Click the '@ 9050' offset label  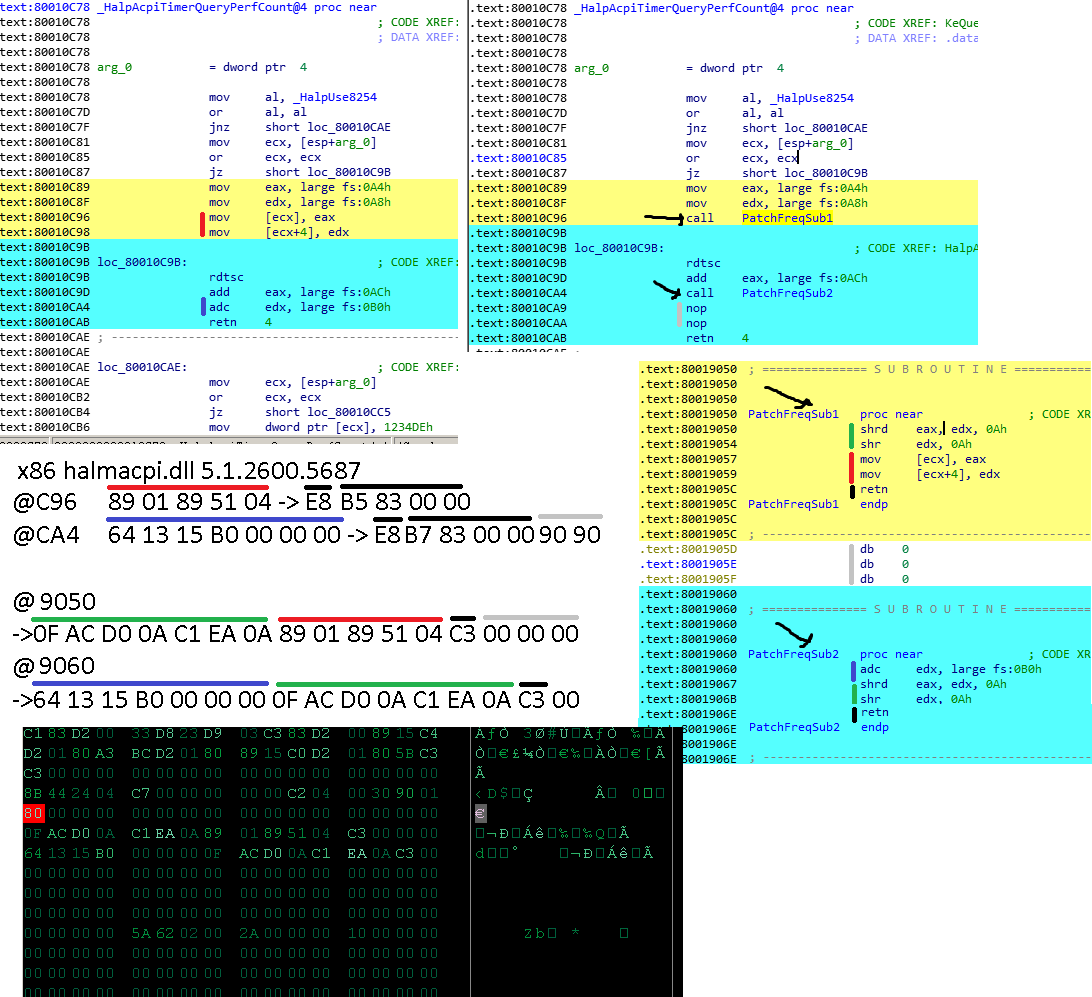54,602
